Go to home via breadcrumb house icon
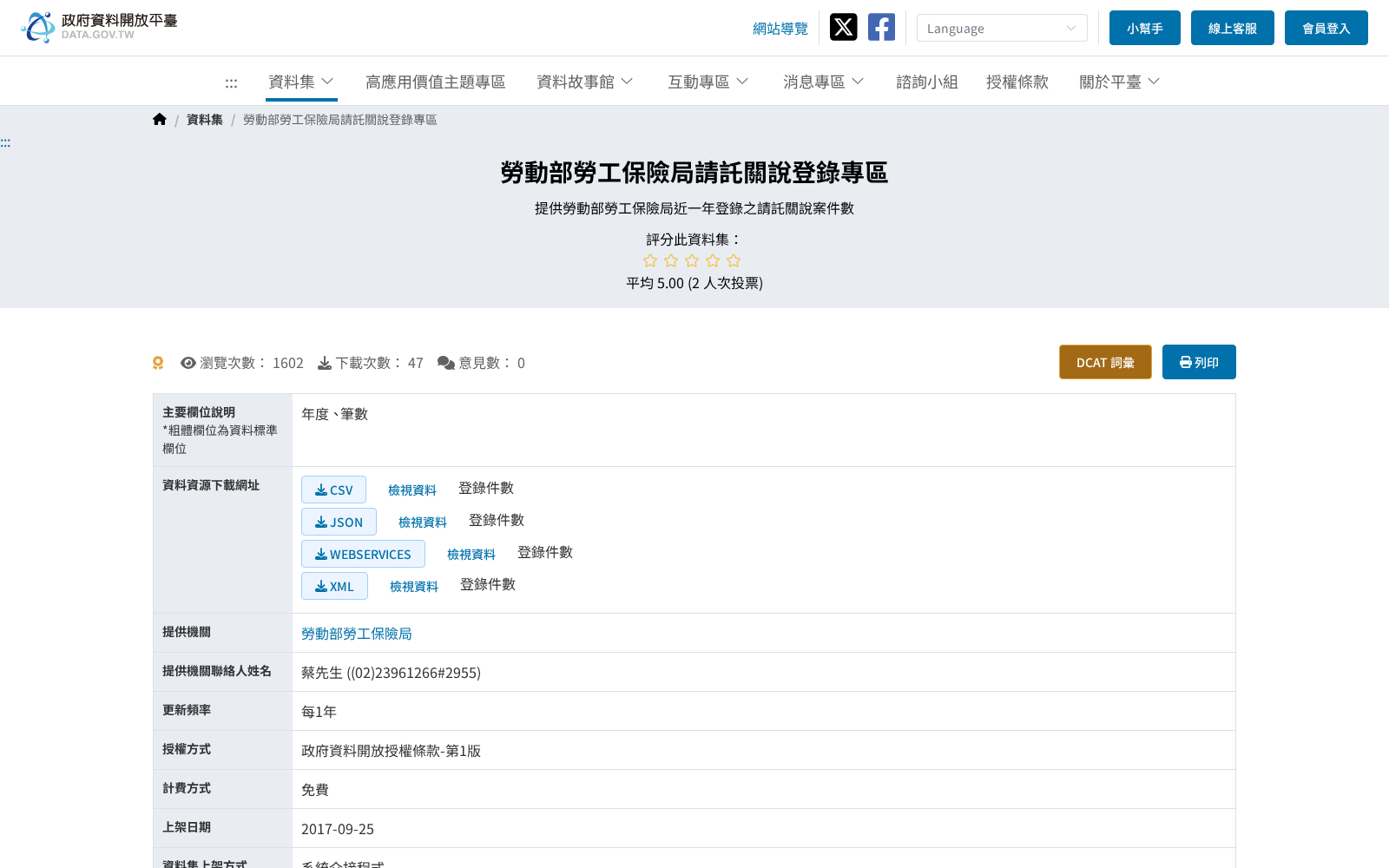Screen dimensions: 1389x868 tap(160, 120)
